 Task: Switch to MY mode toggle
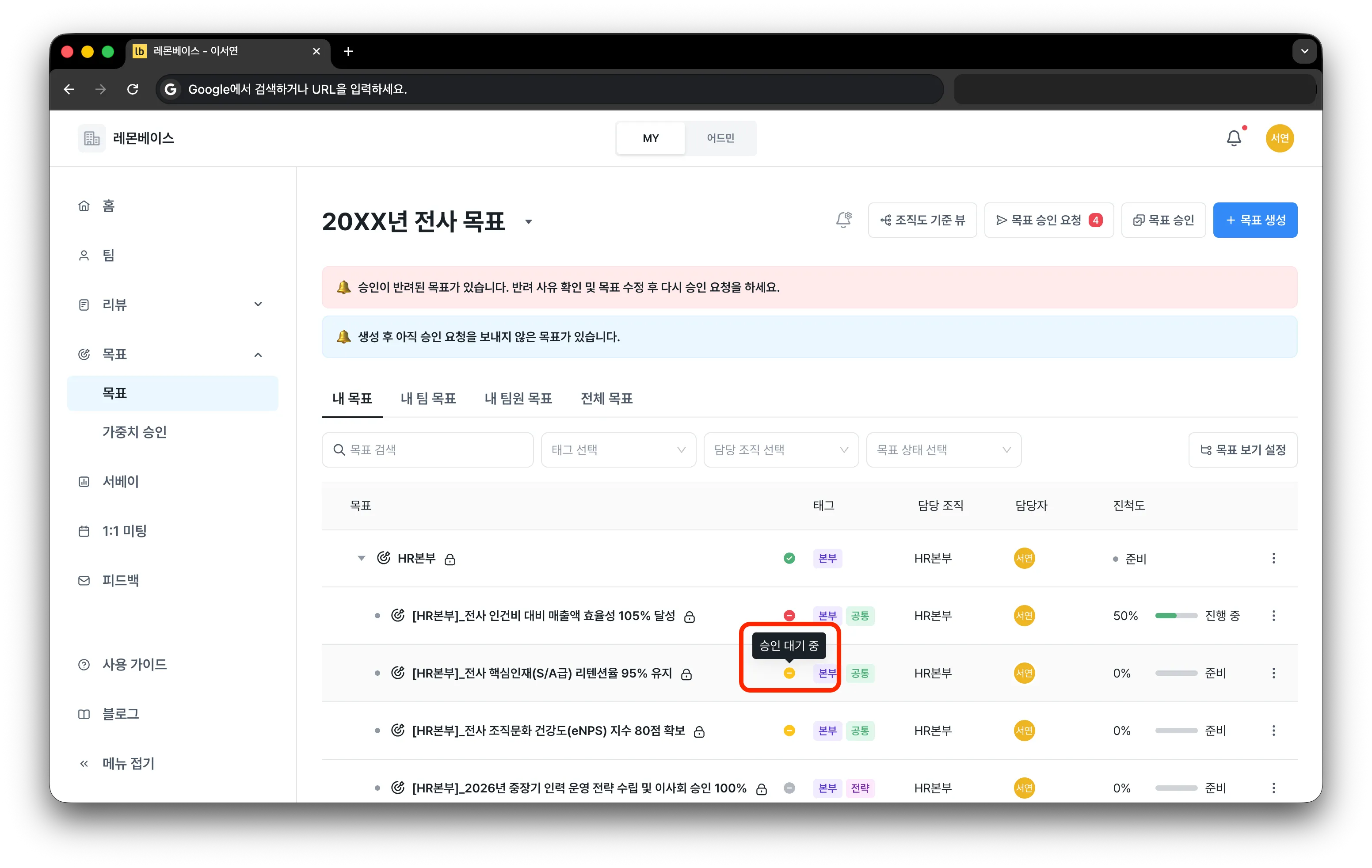(x=651, y=138)
